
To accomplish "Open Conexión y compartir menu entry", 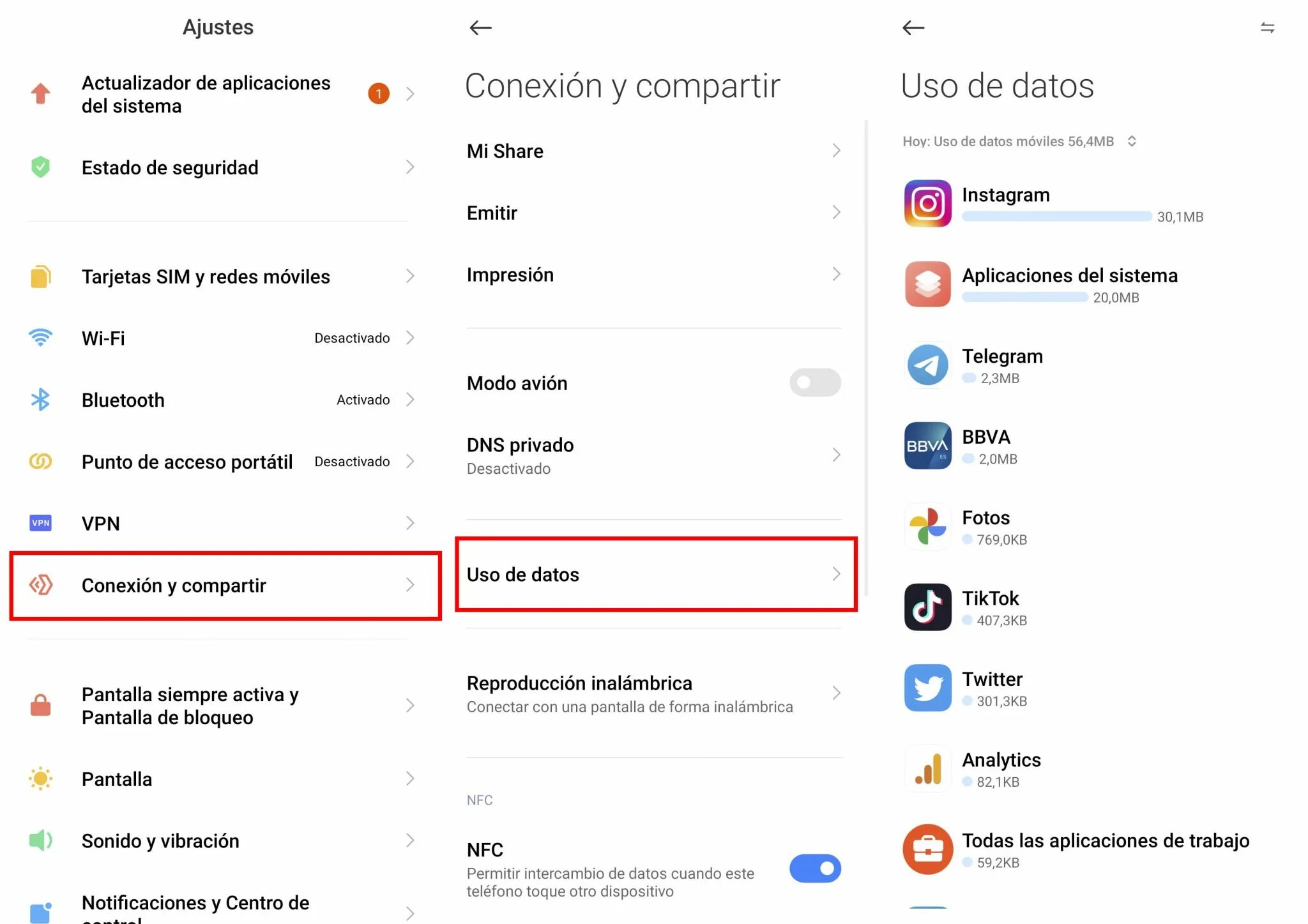I will pyautogui.click(x=225, y=586).
